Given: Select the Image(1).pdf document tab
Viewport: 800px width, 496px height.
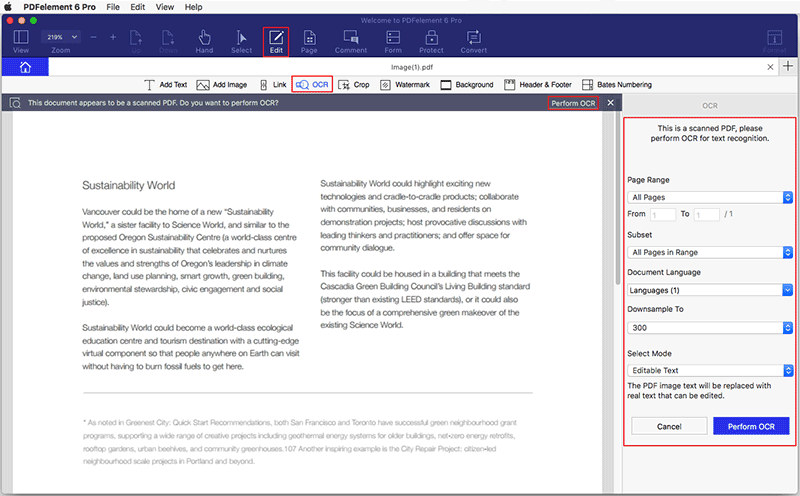Looking at the screenshot, I should 412,67.
